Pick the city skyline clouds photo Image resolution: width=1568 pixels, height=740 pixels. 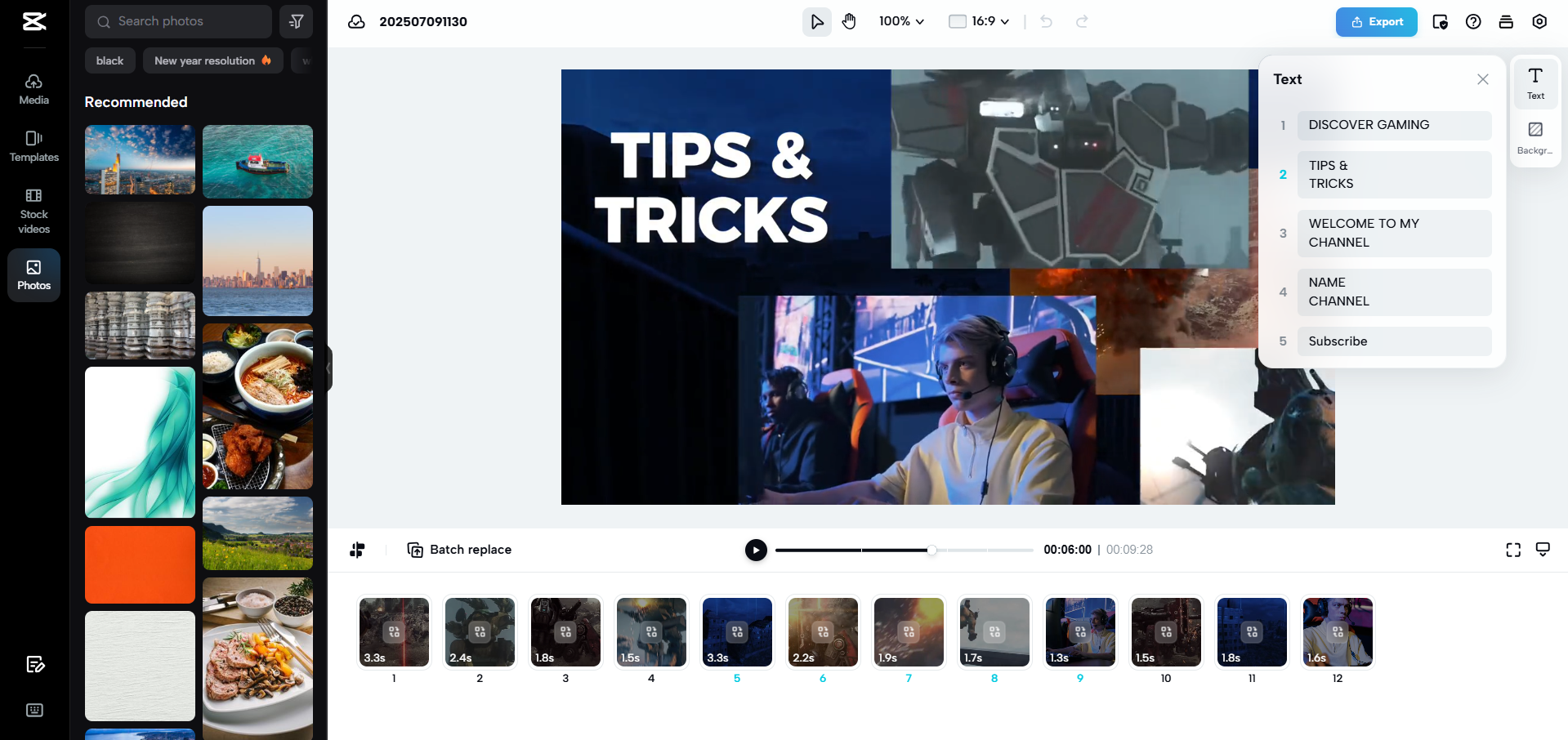click(140, 159)
